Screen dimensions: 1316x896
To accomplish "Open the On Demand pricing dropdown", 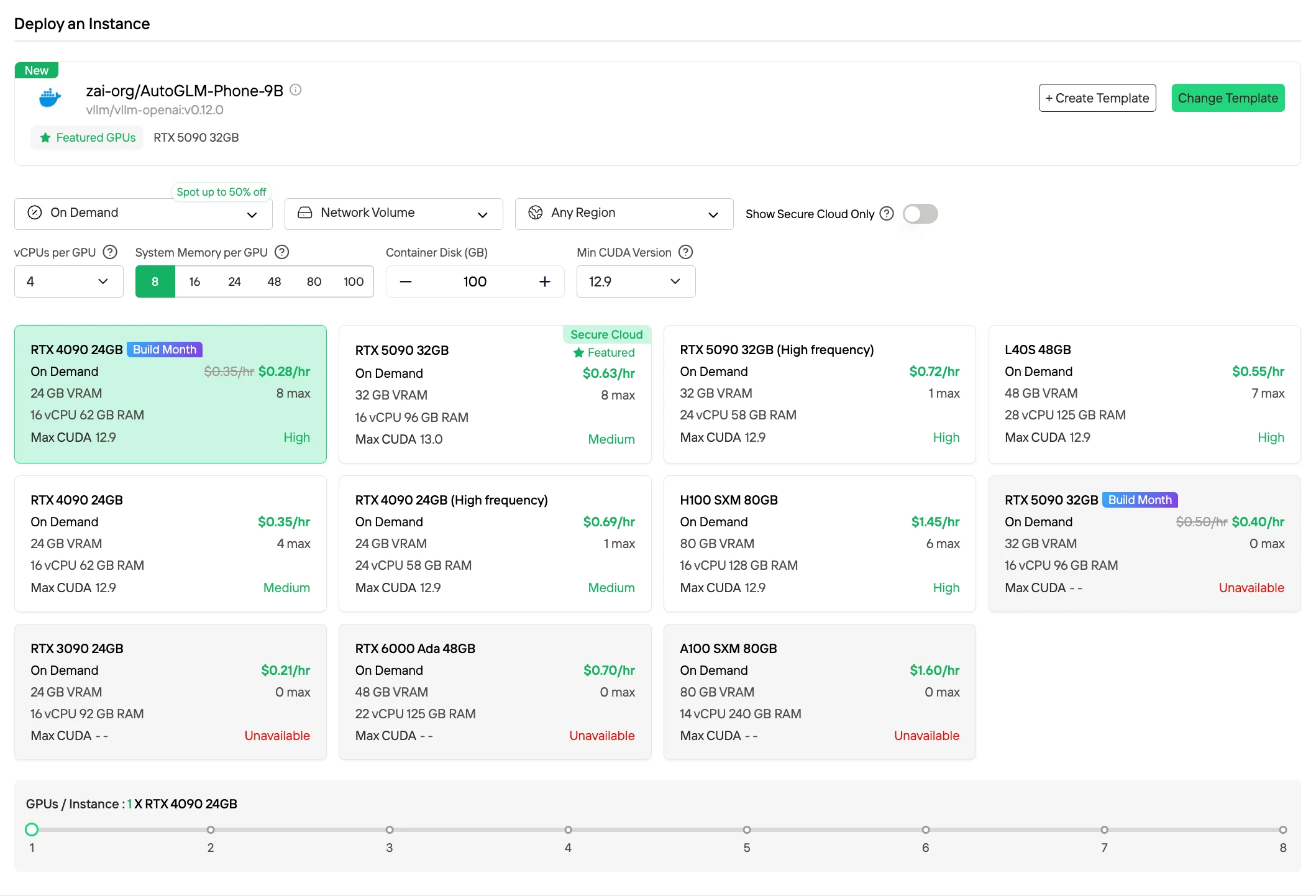I will point(144,214).
